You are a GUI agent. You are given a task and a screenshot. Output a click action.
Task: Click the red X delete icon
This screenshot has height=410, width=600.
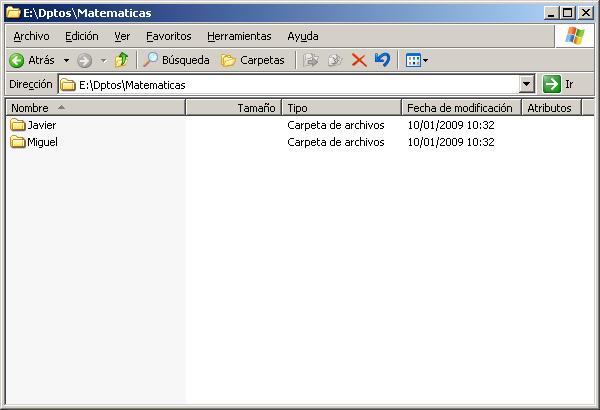359,60
